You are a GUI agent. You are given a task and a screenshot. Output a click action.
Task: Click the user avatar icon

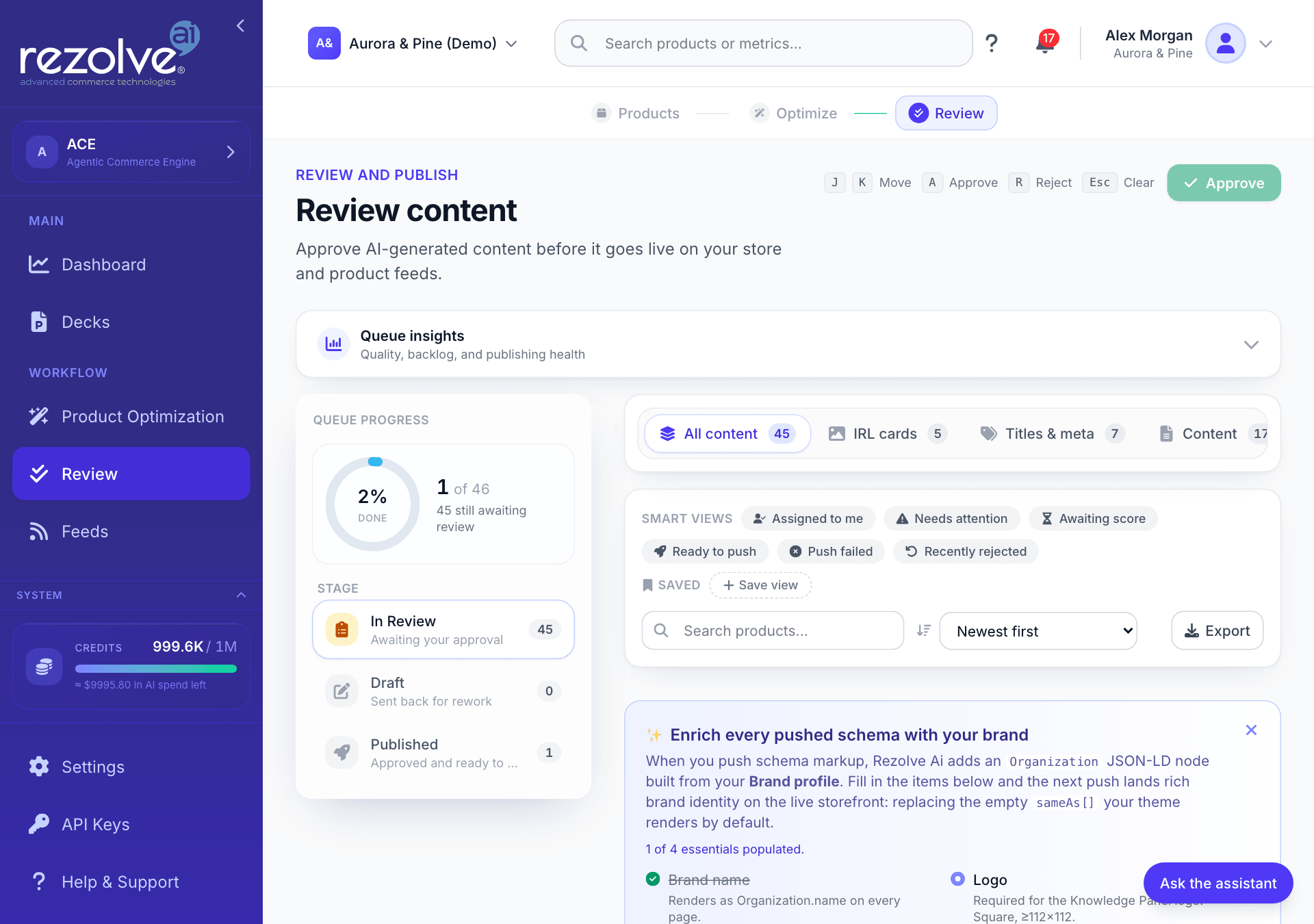(1225, 43)
